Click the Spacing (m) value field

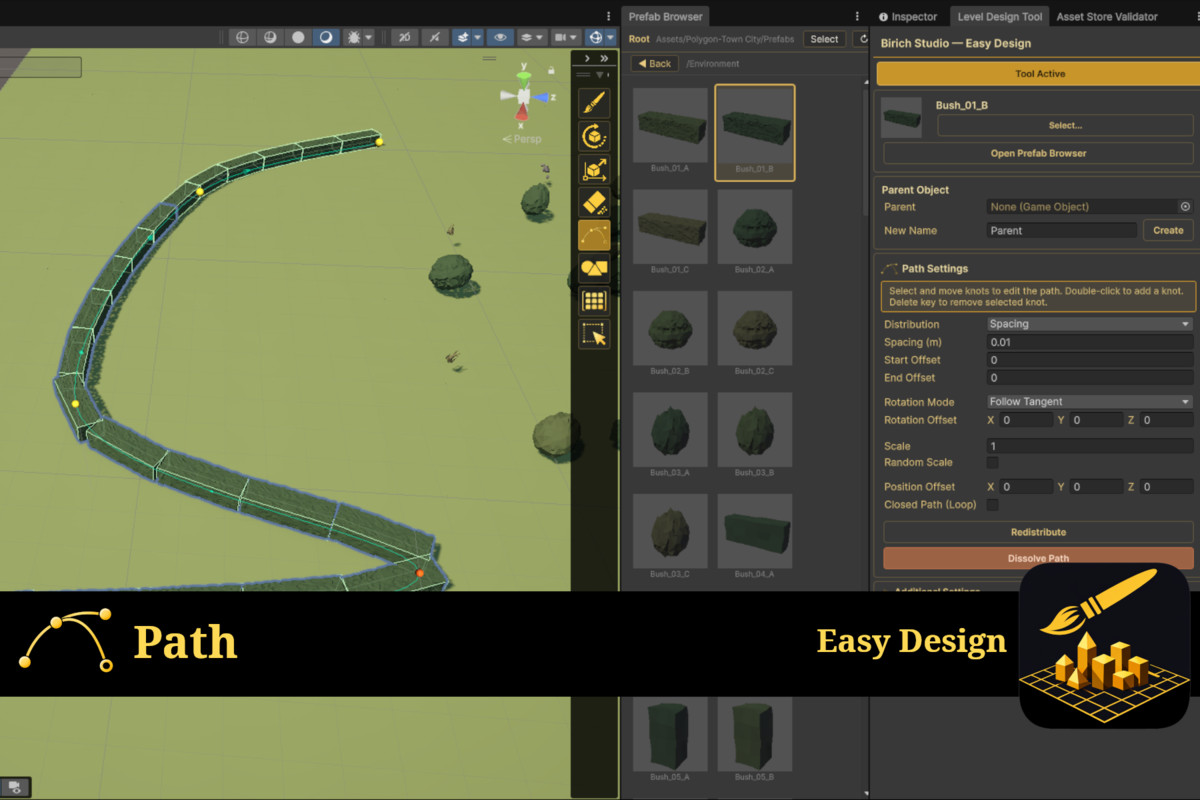tap(1090, 342)
